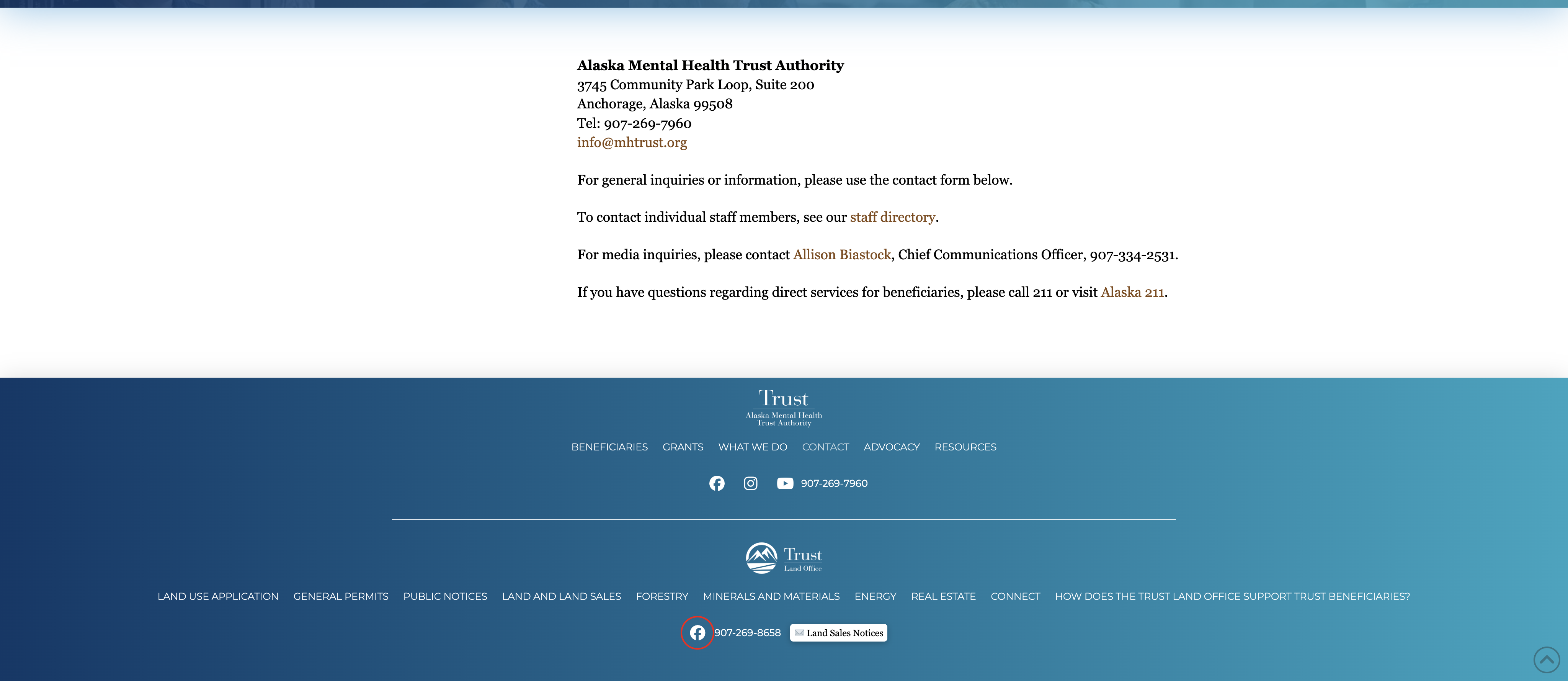Click the Land Sales Notices button

coord(838,633)
